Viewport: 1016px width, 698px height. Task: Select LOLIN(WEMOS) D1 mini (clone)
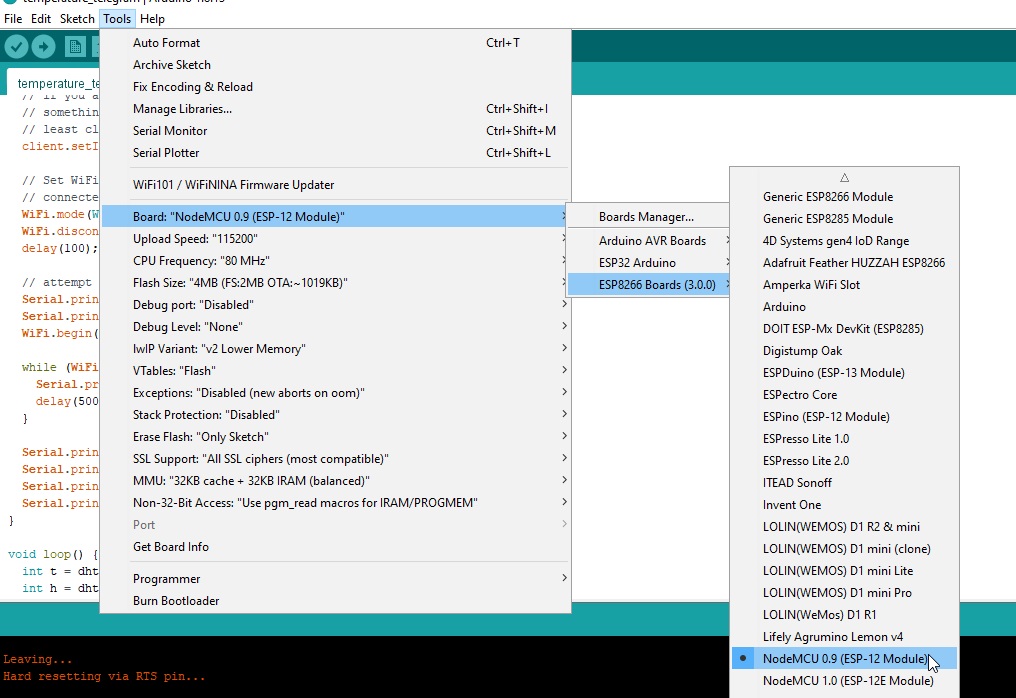[844, 550]
